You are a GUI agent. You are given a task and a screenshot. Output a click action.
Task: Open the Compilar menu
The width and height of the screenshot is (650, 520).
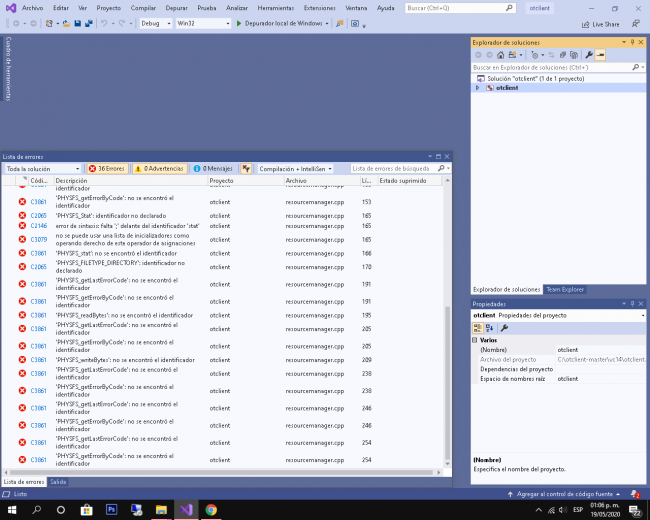[143, 8]
